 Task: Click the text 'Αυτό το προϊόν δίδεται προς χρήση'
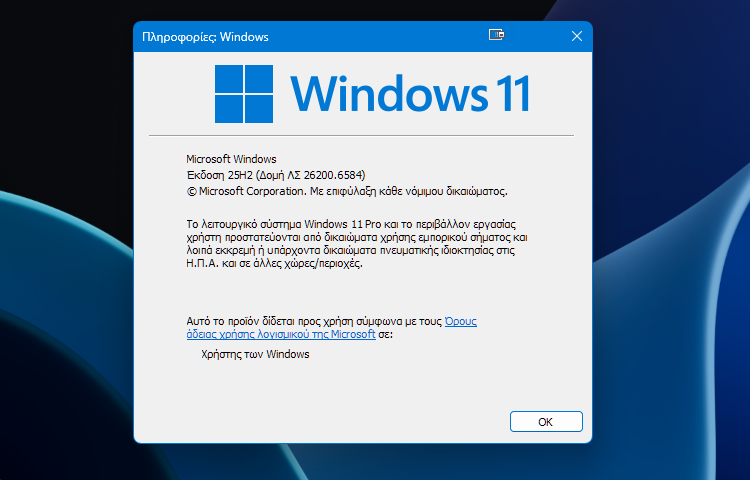[x=269, y=321]
